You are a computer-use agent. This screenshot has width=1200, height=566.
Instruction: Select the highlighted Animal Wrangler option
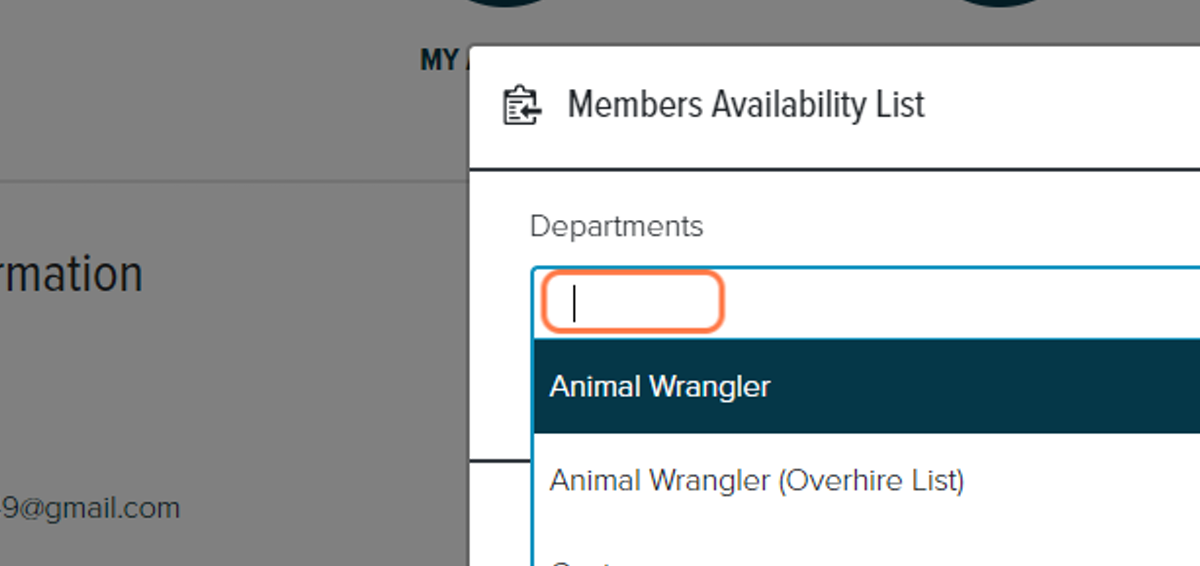click(x=866, y=386)
